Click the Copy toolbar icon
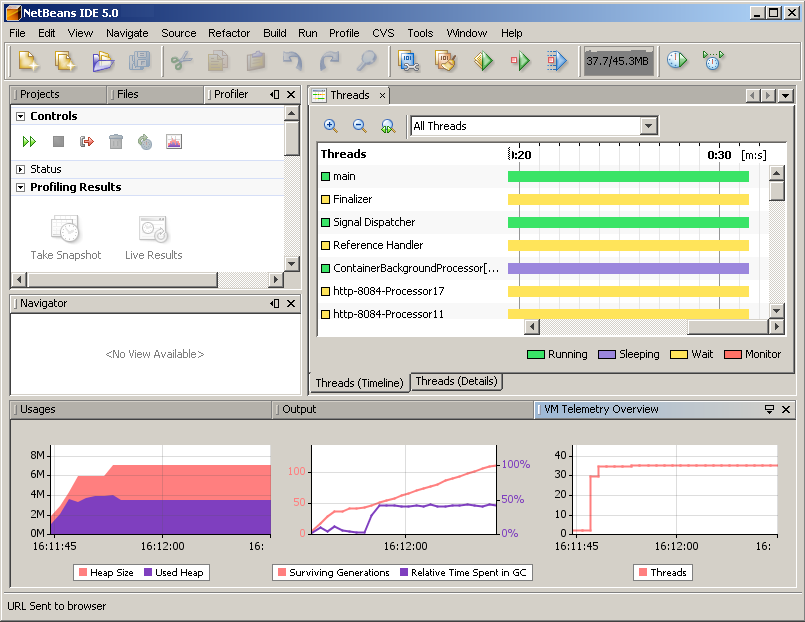Viewport: 805px width, 622px height. [x=218, y=61]
